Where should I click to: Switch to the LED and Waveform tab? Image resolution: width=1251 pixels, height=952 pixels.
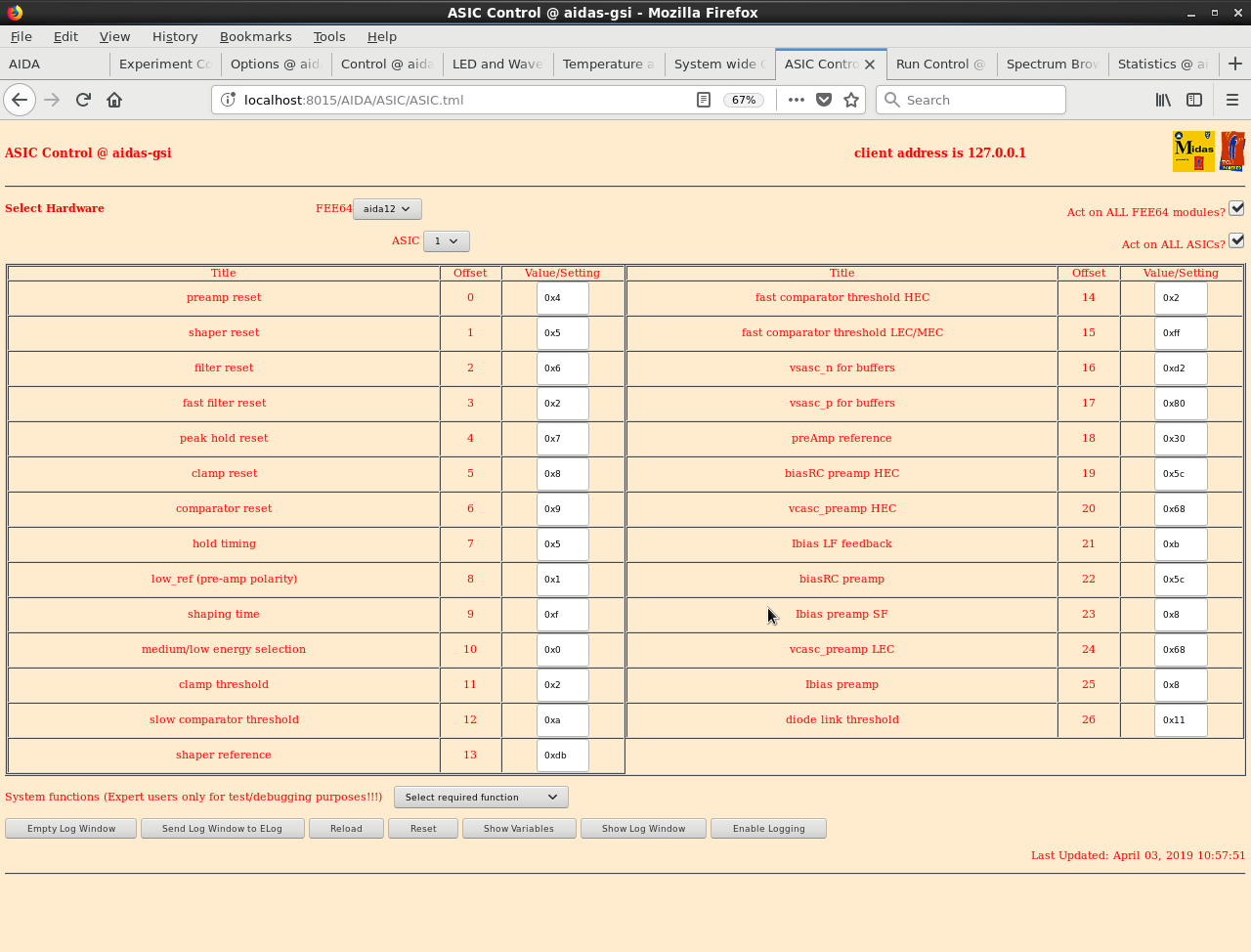498,65
